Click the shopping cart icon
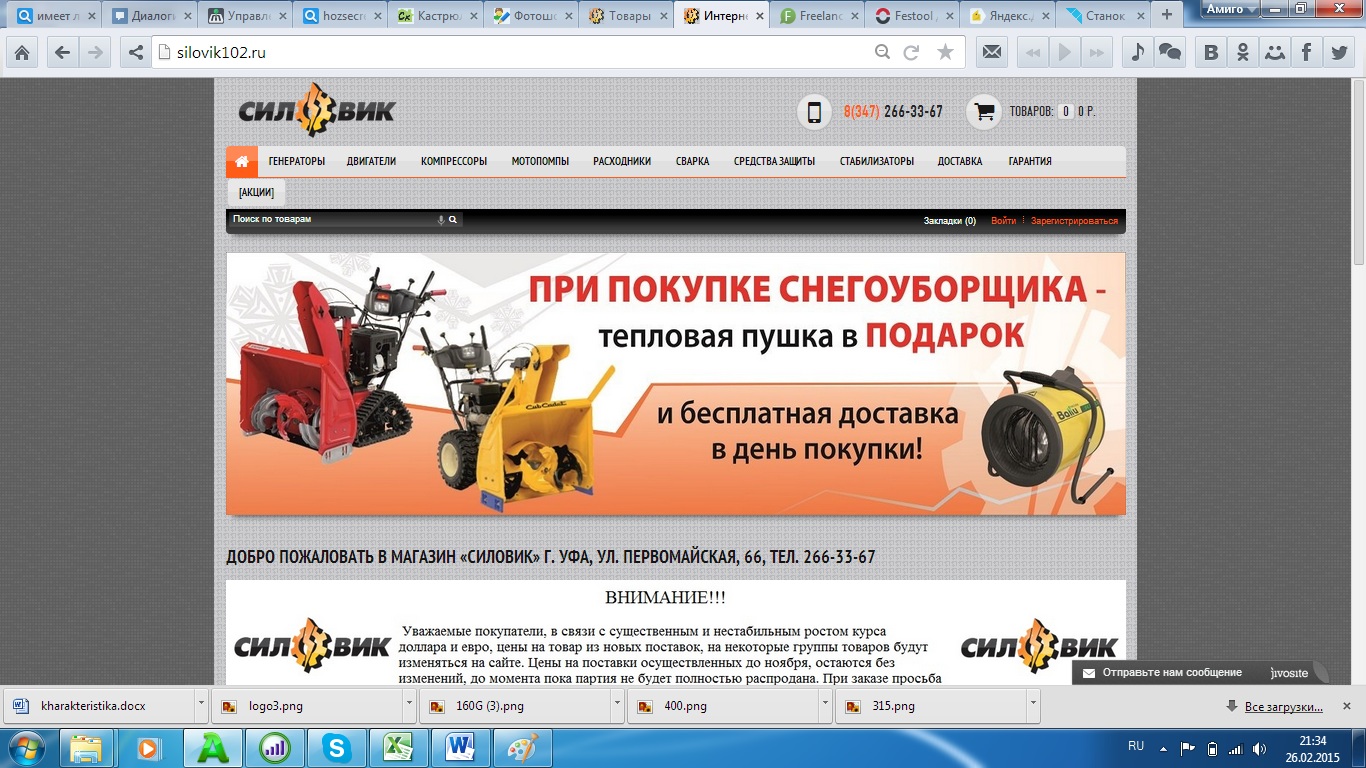Screen dimensions: 1366x768 tap(984, 112)
